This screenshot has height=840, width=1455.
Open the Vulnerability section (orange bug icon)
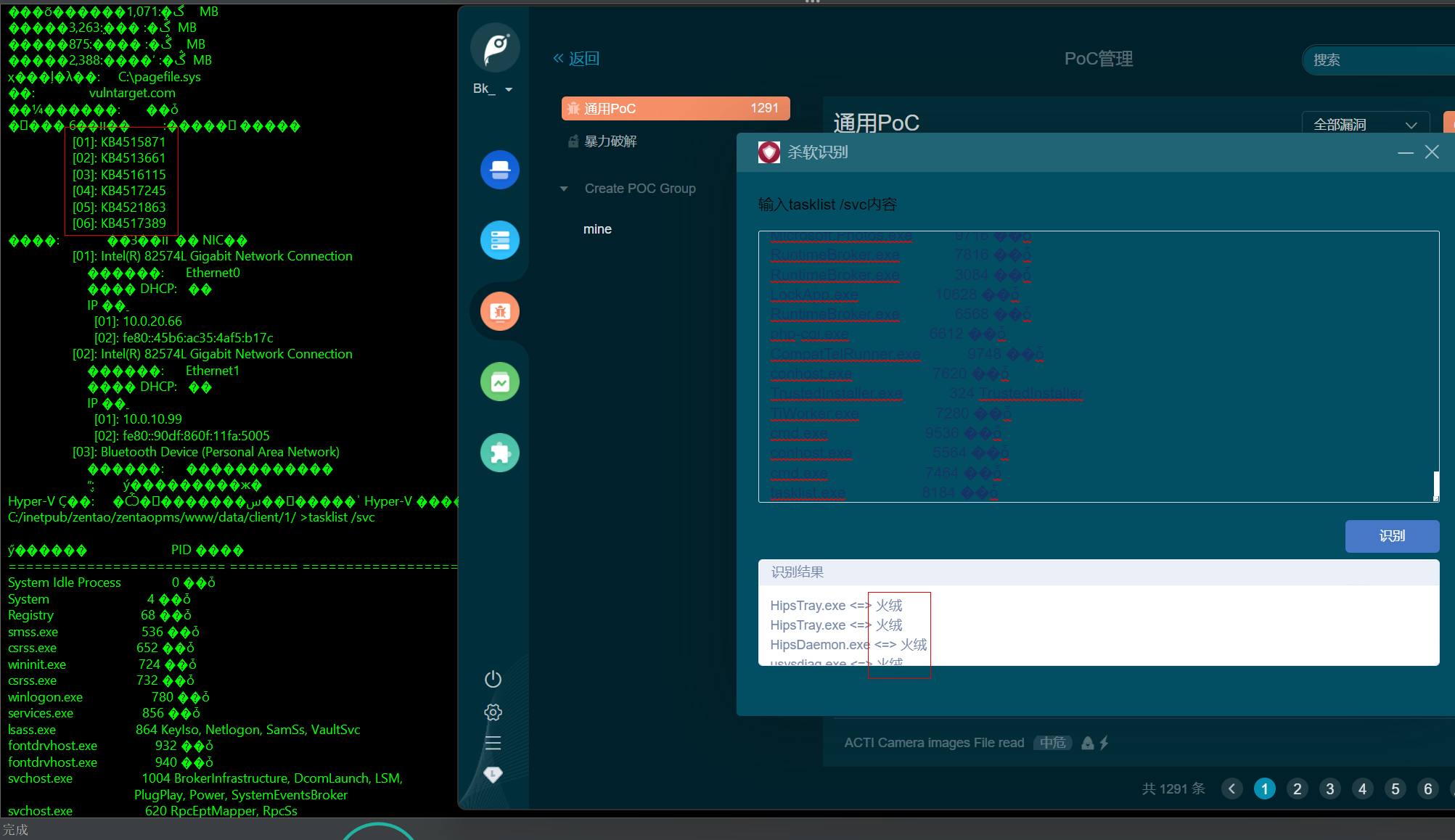coord(500,311)
